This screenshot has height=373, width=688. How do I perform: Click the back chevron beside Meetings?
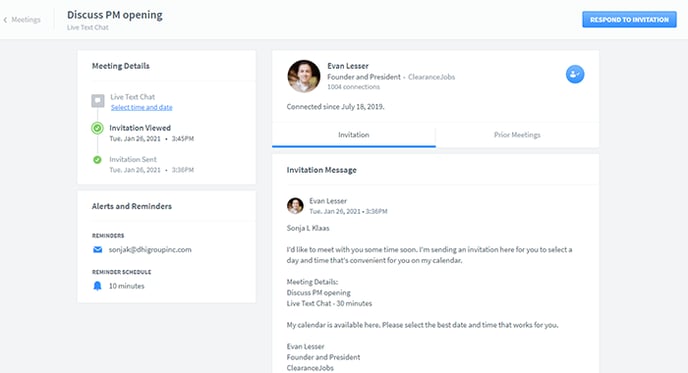point(5,20)
